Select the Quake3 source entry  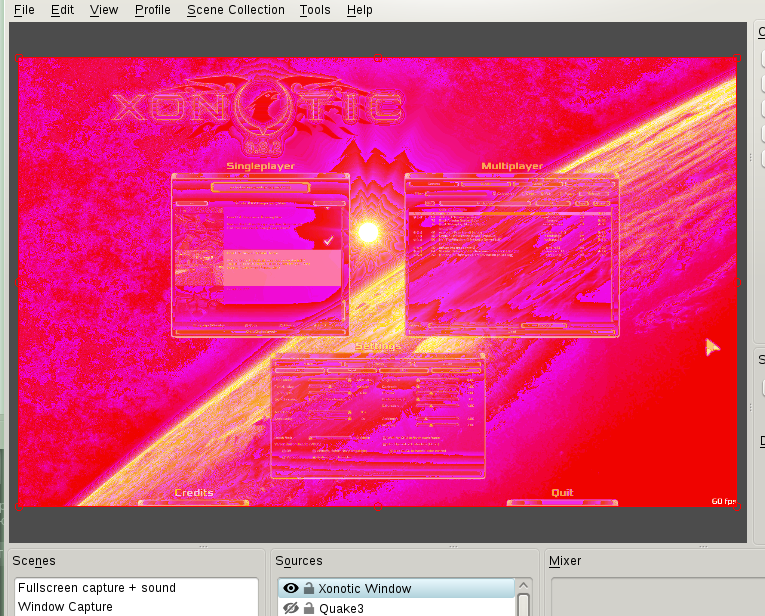pyautogui.click(x=340, y=608)
